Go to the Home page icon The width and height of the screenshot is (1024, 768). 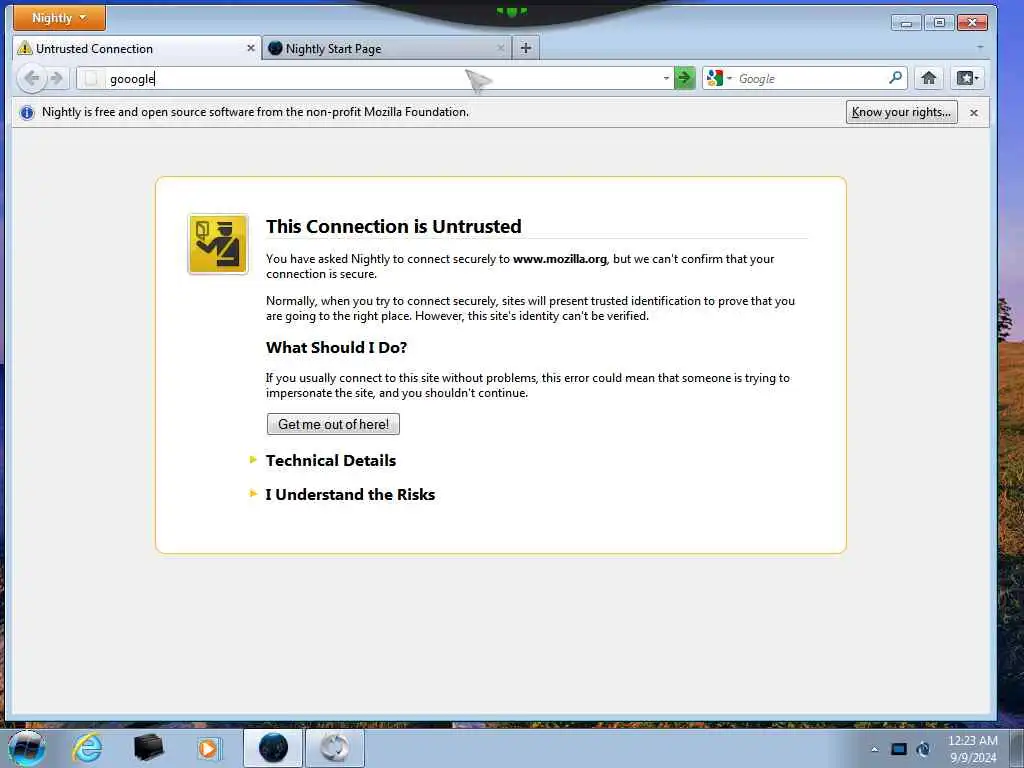928,78
